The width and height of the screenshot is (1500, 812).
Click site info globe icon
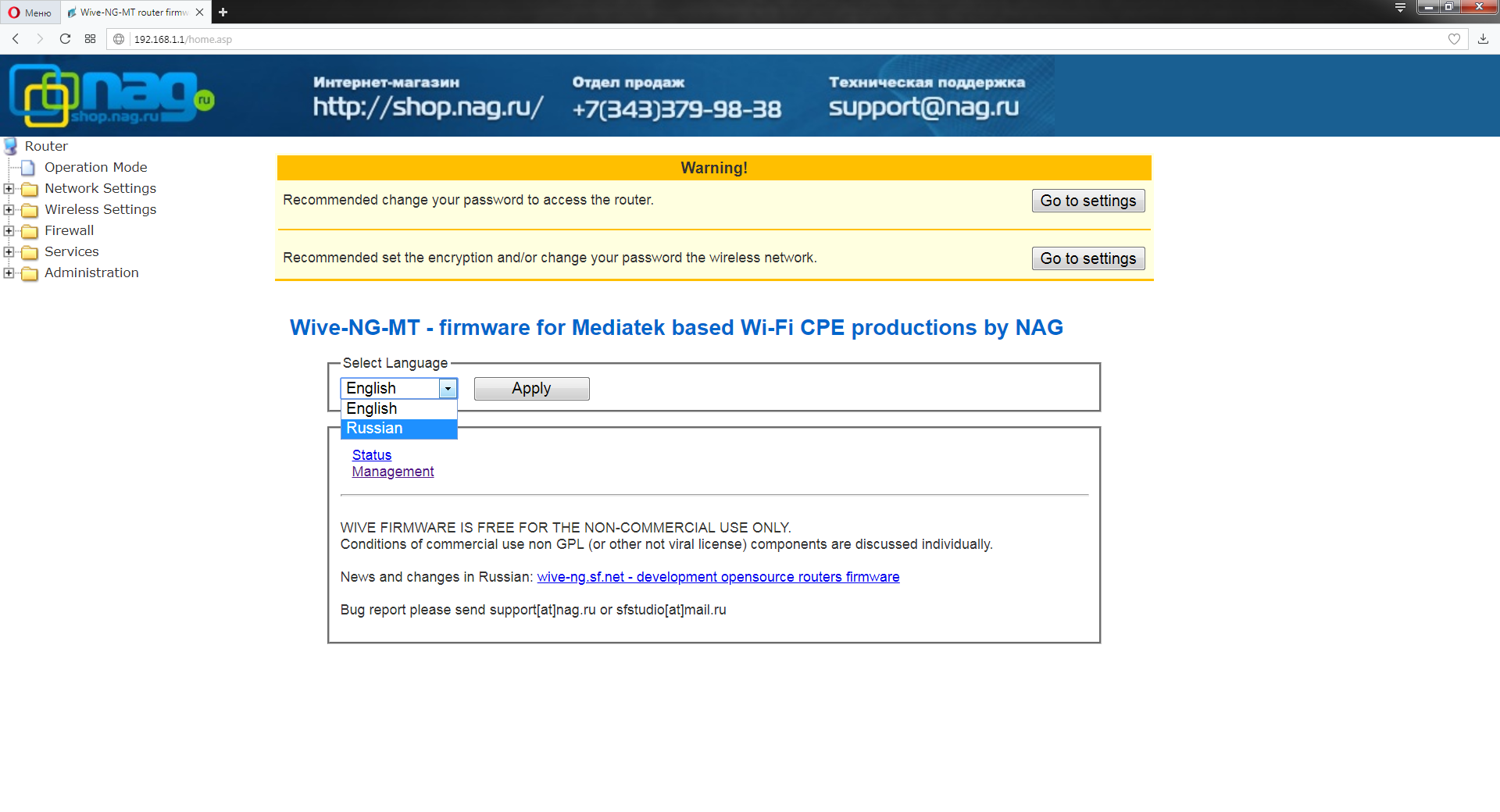point(119,39)
